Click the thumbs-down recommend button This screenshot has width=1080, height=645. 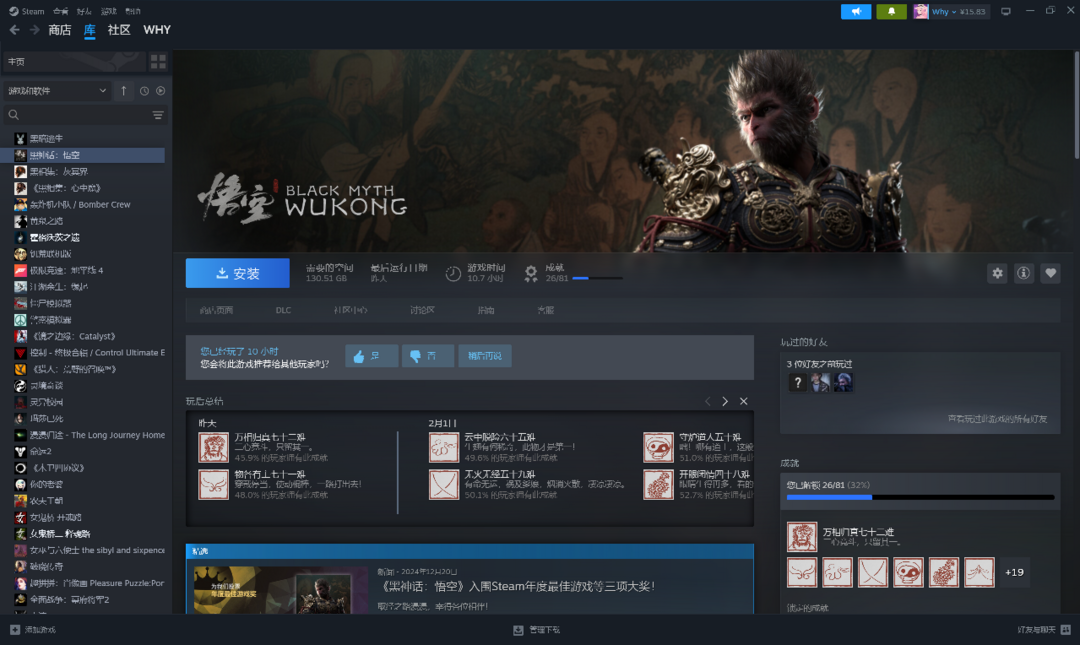tap(428, 356)
